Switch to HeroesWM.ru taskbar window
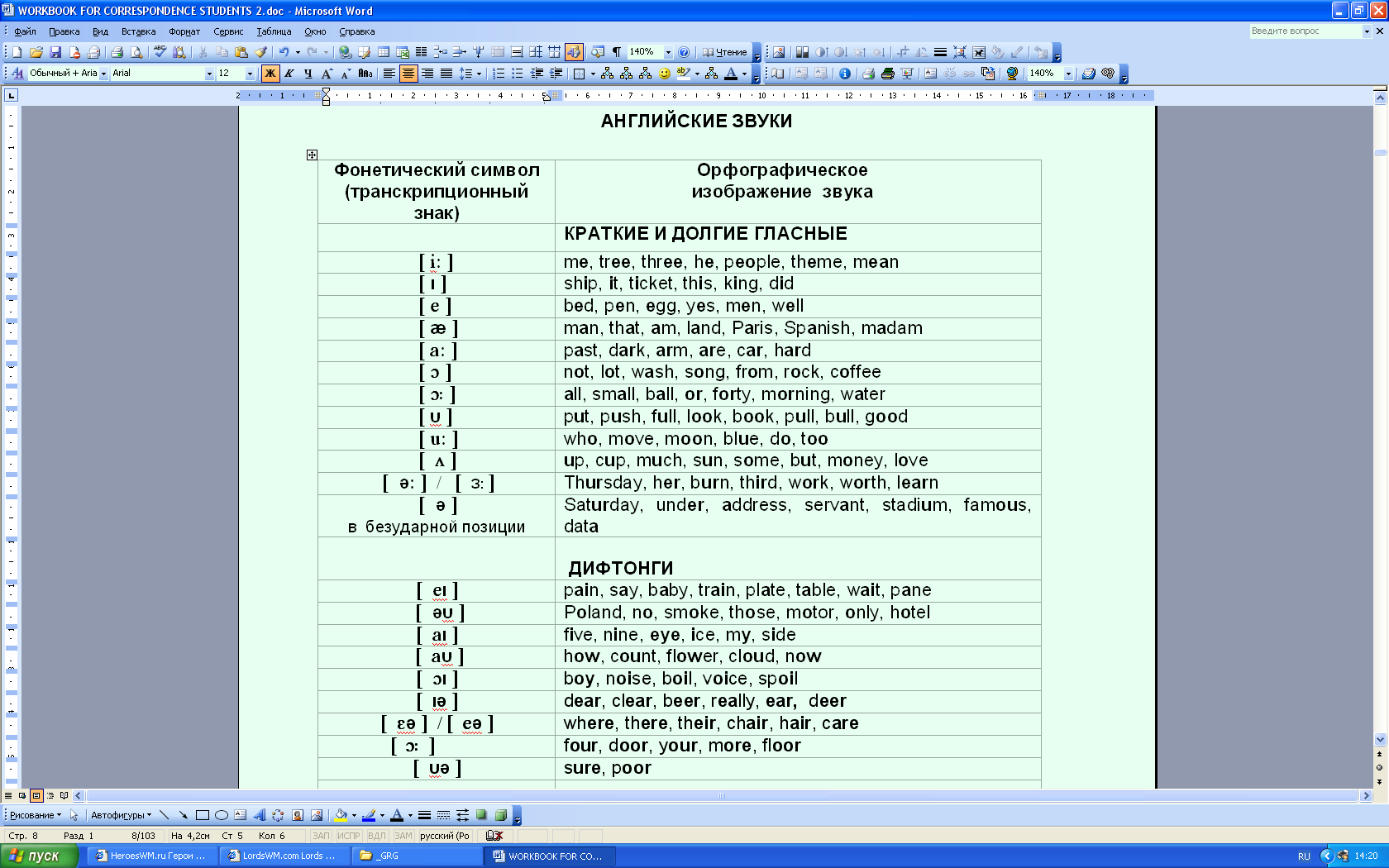The height and width of the screenshot is (868, 1389). click(151, 856)
